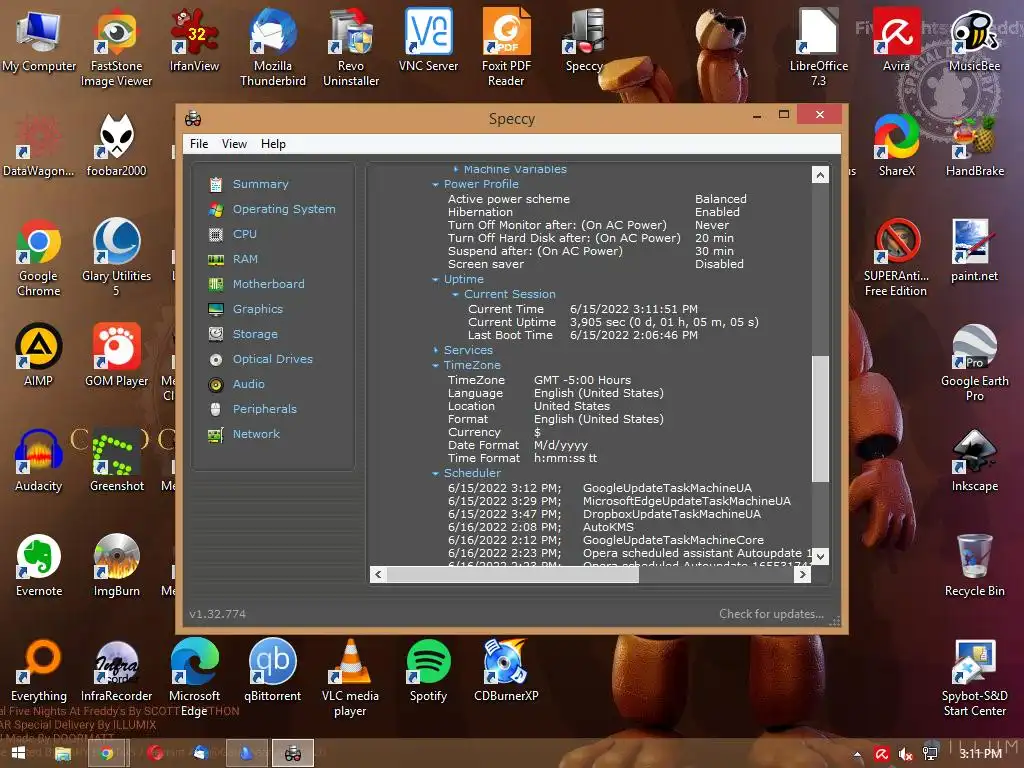The width and height of the screenshot is (1024, 768).
Task: Select the Audacity desktop icon
Action: [x=39, y=460]
